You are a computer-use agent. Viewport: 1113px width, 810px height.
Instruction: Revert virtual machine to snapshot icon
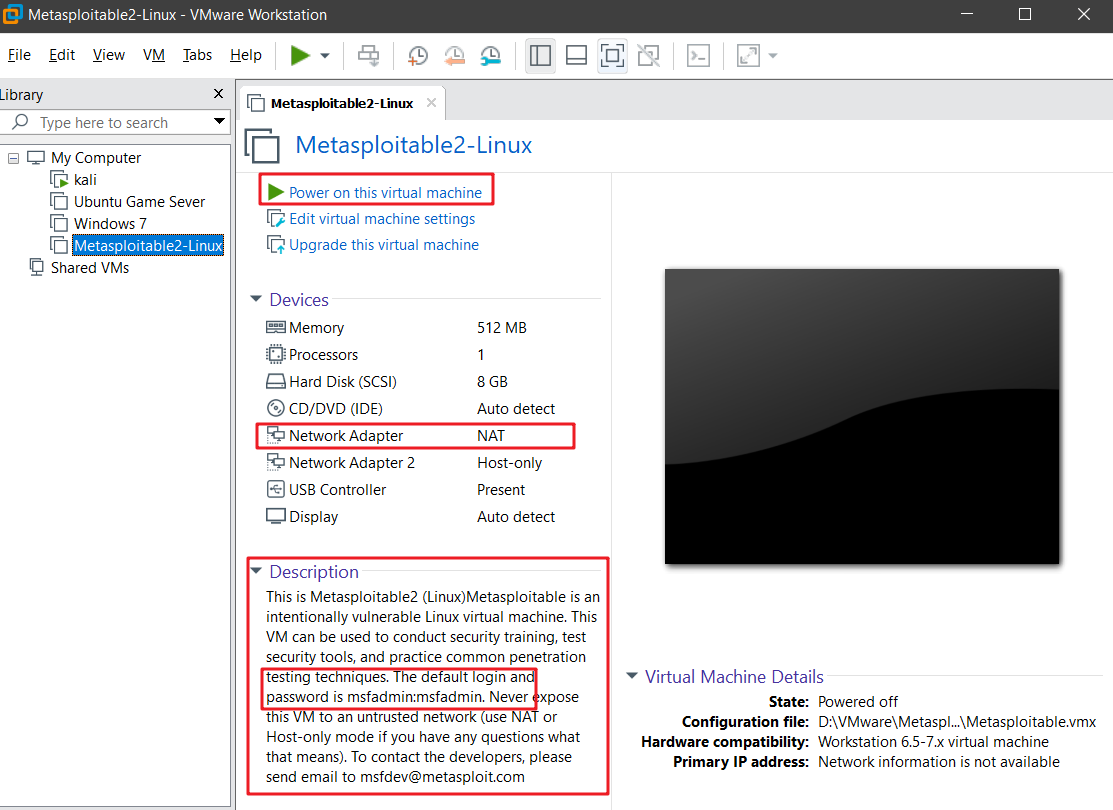[454, 55]
